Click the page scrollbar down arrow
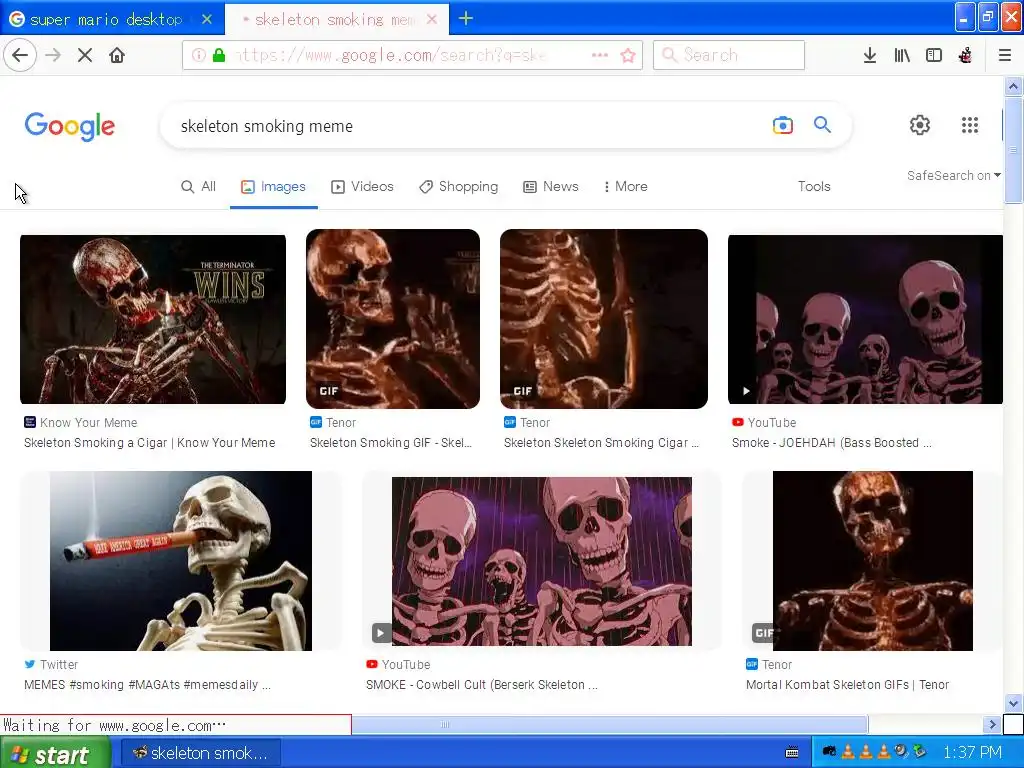The image size is (1024, 768). pos(1013,703)
